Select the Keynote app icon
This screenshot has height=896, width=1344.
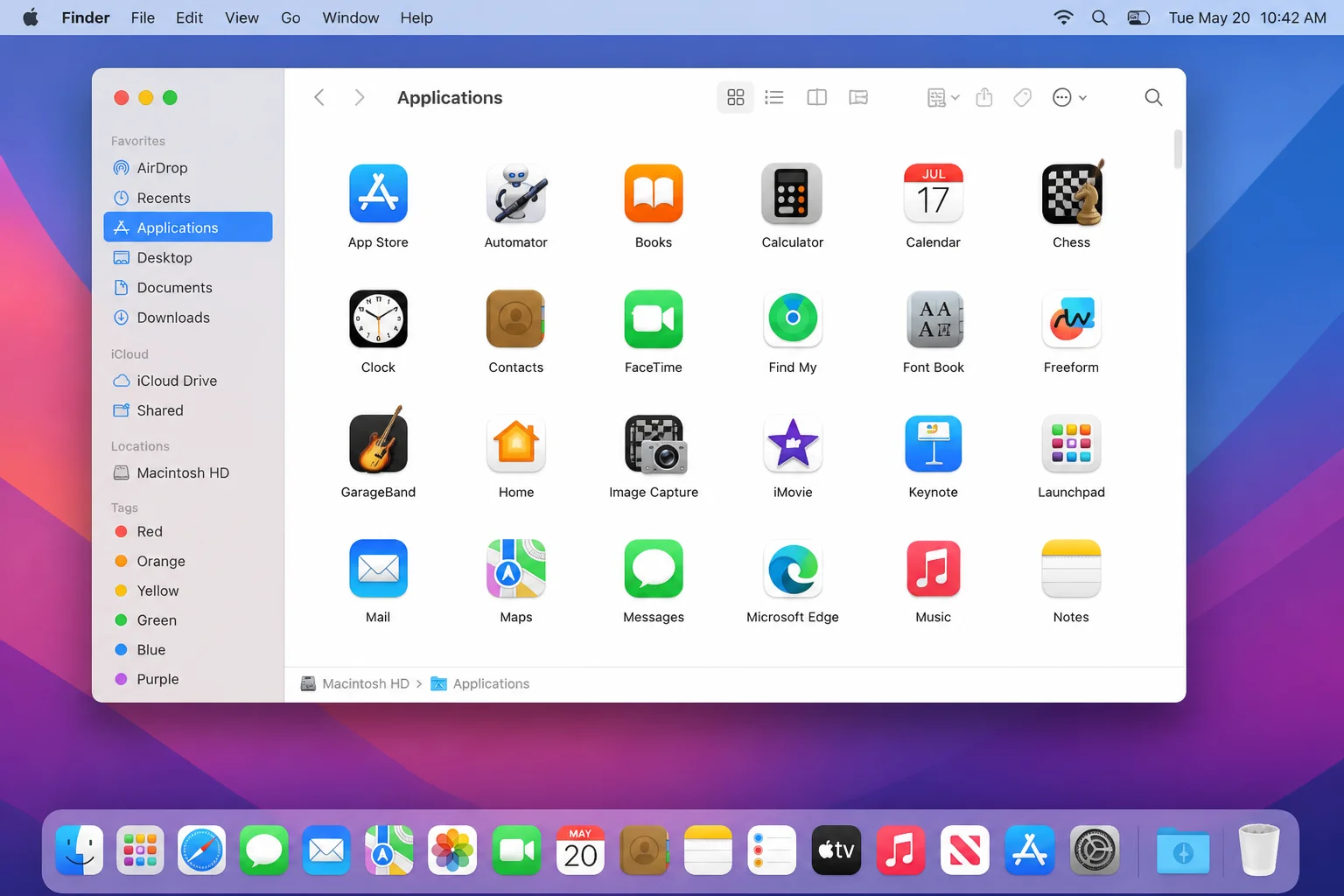933,444
